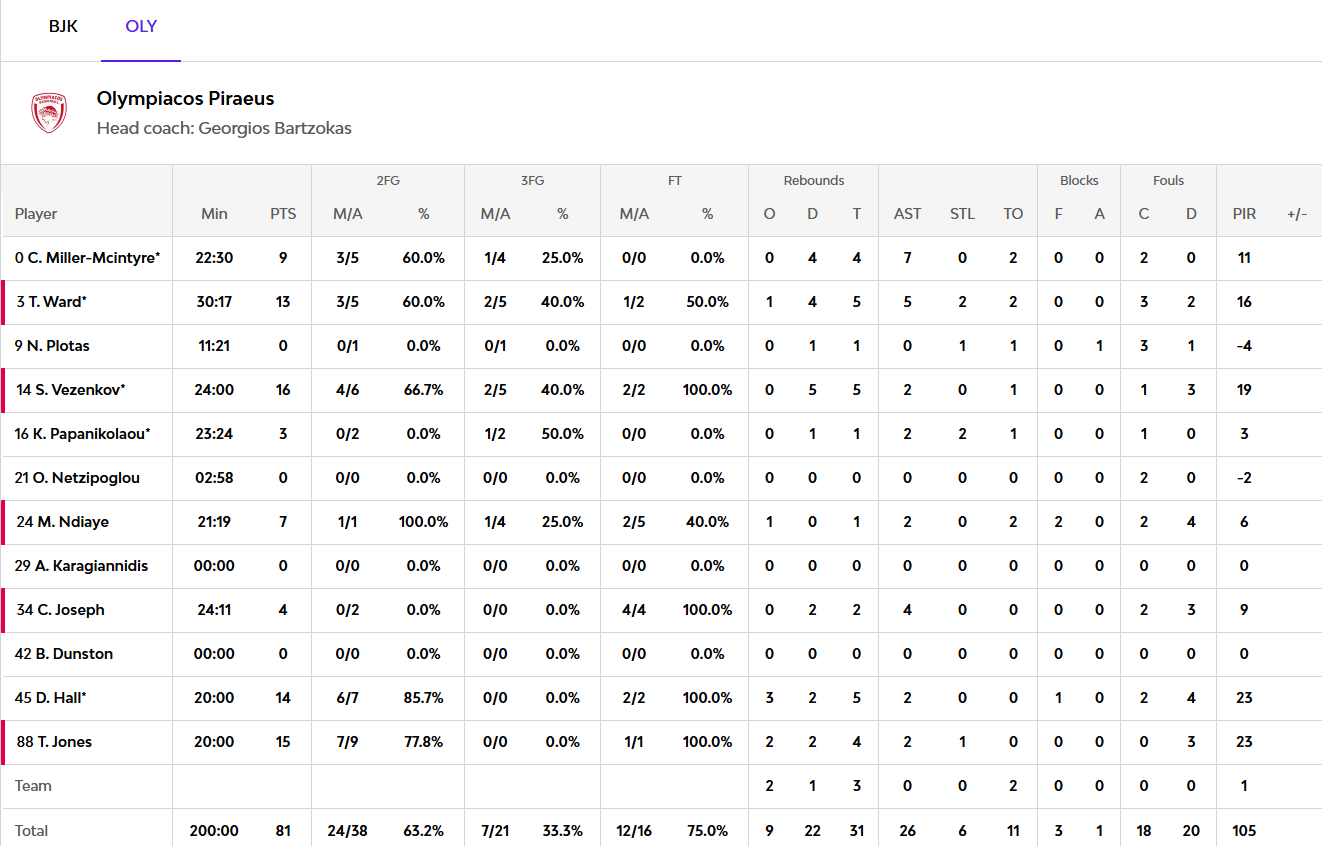This screenshot has height=846, width=1322.
Task: Select the OLY tab
Action: pos(141,27)
